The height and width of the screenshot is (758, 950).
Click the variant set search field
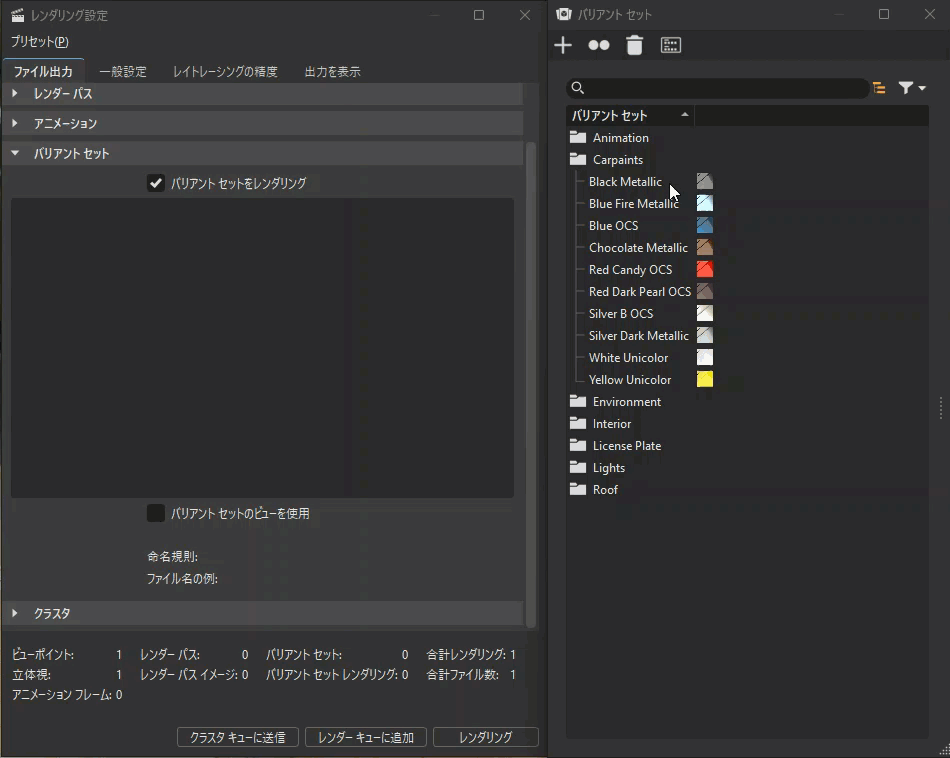click(718, 88)
